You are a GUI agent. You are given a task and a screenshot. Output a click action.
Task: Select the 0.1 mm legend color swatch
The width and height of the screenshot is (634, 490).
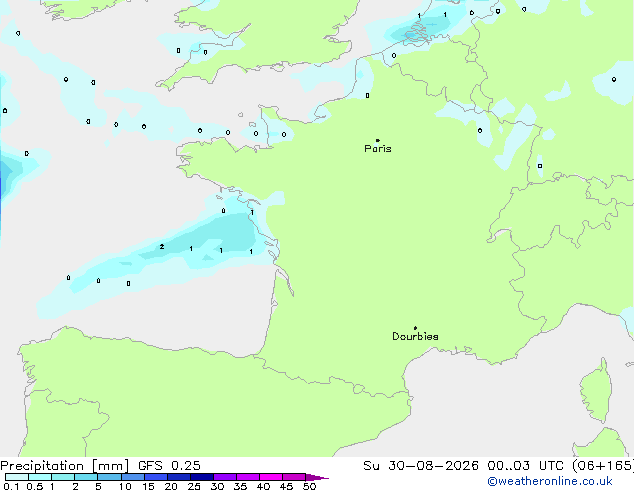tap(17, 477)
